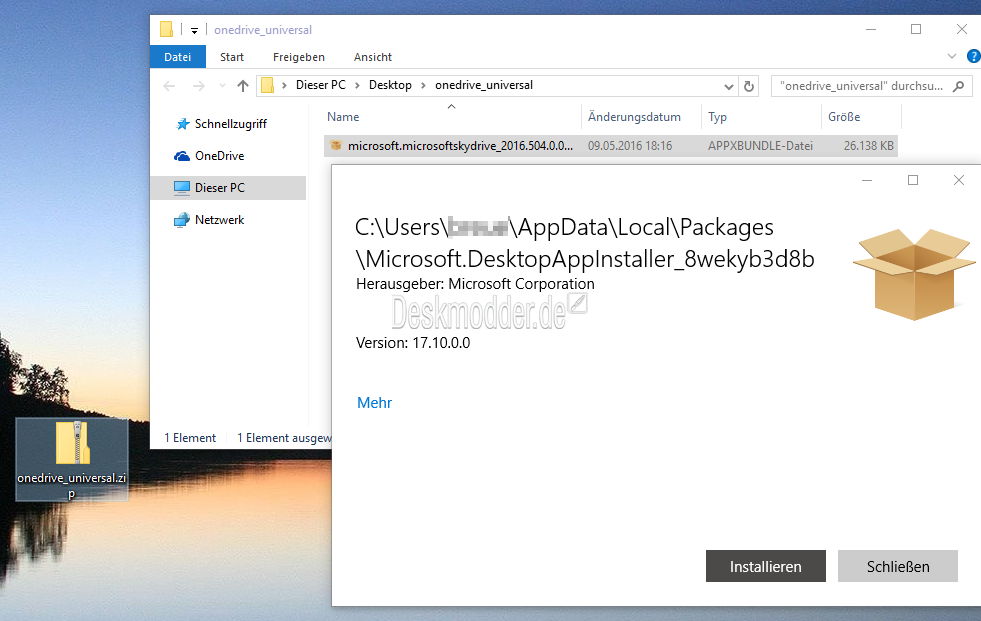Close the onedrive_universal Explorer window

(x=962, y=29)
